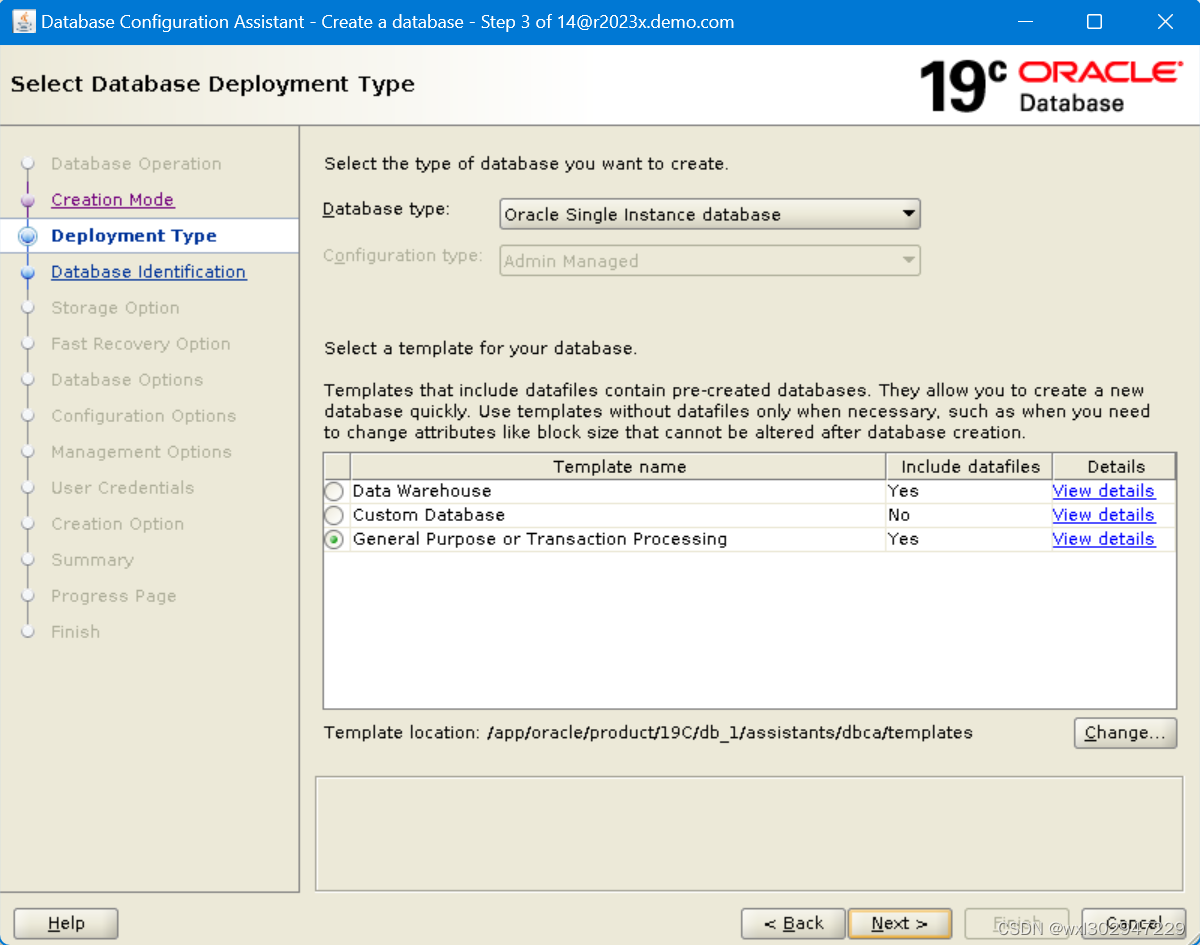Click the Template name column header
The height and width of the screenshot is (945, 1200).
(619, 467)
